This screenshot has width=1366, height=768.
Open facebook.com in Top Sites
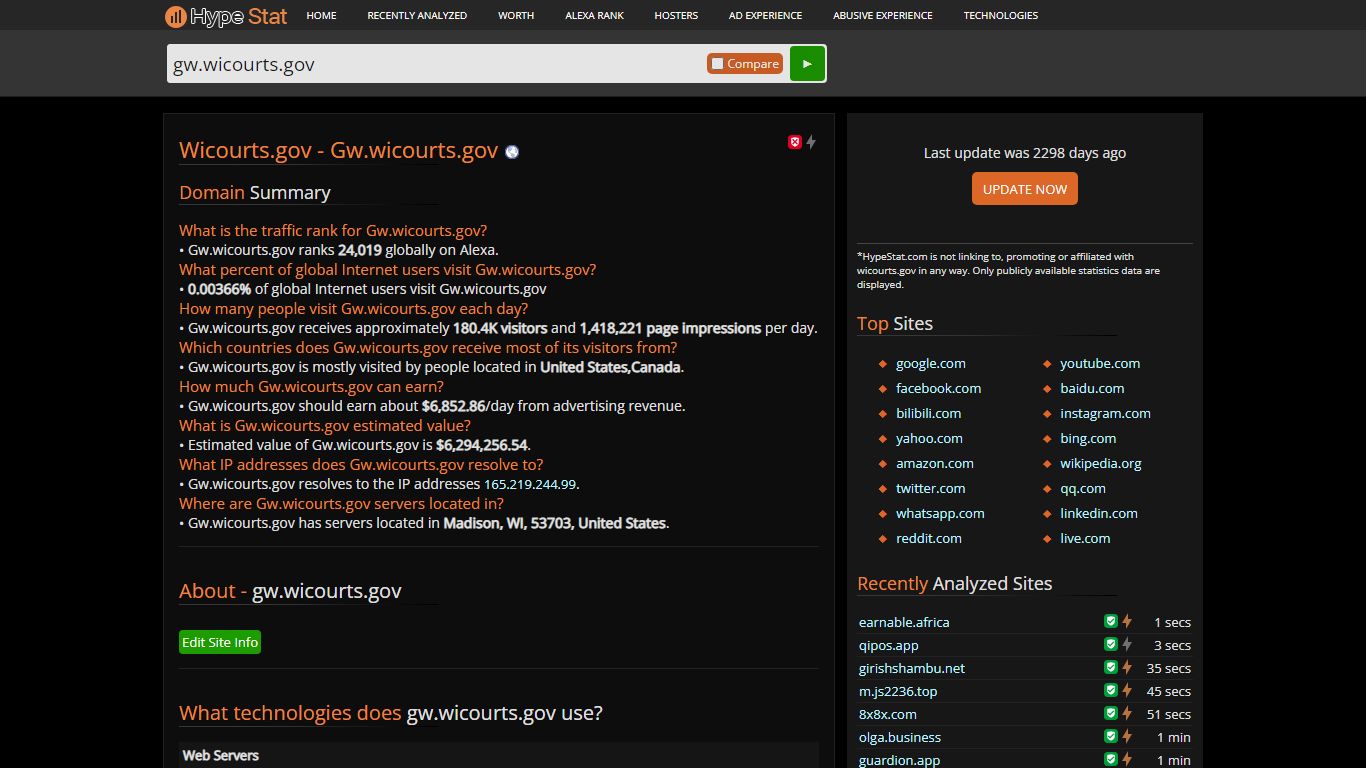click(938, 388)
